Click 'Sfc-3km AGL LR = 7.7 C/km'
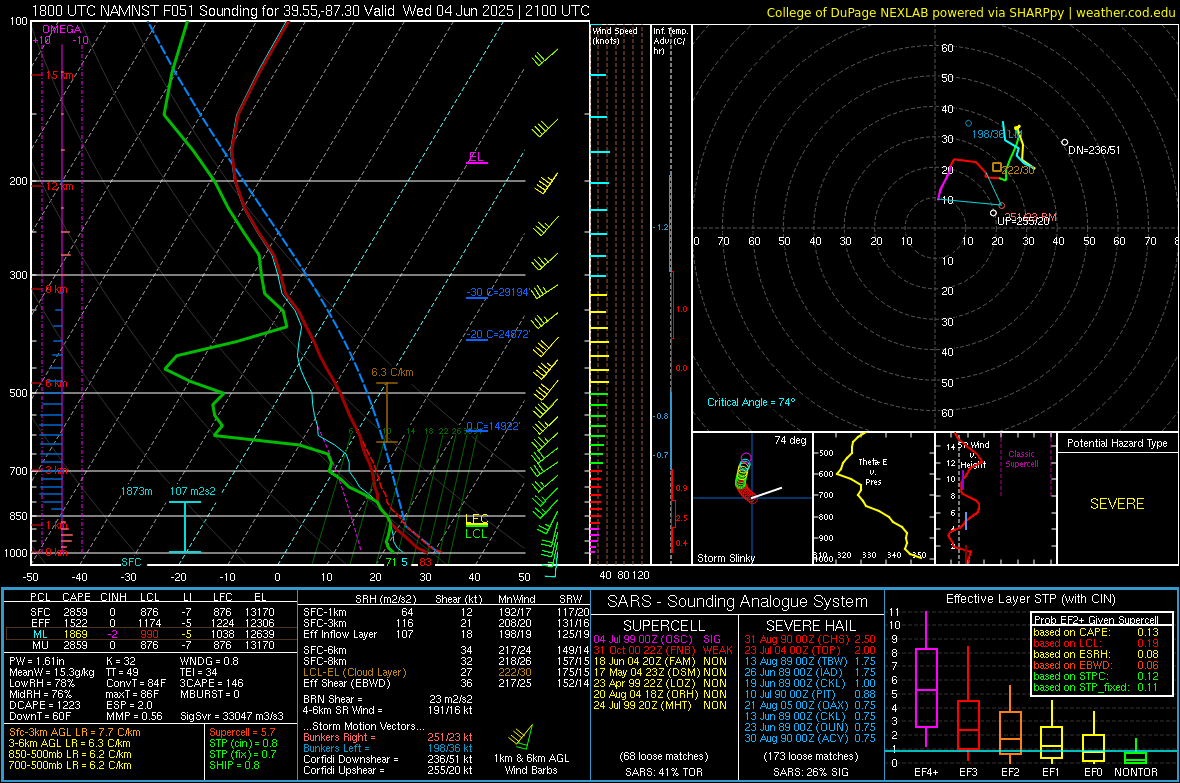The width and height of the screenshot is (1180, 783). pyautogui.click(x=75, y=732)
